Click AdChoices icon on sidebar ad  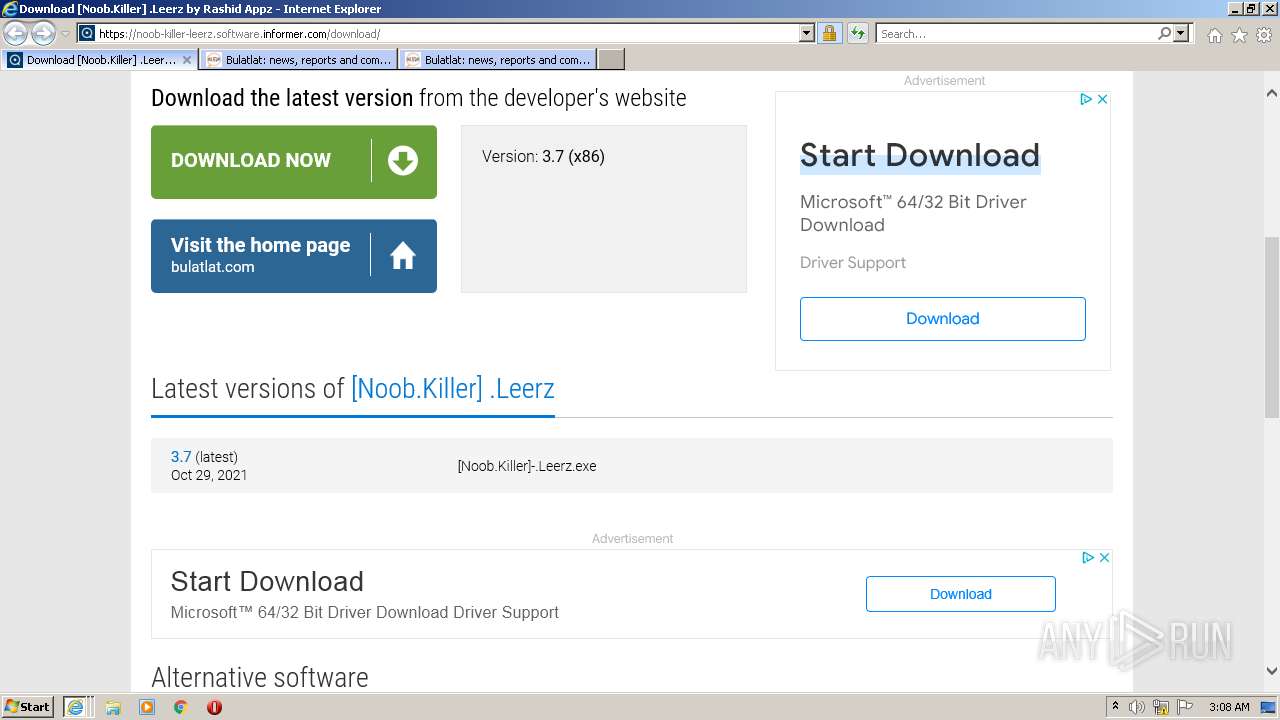1086,99
